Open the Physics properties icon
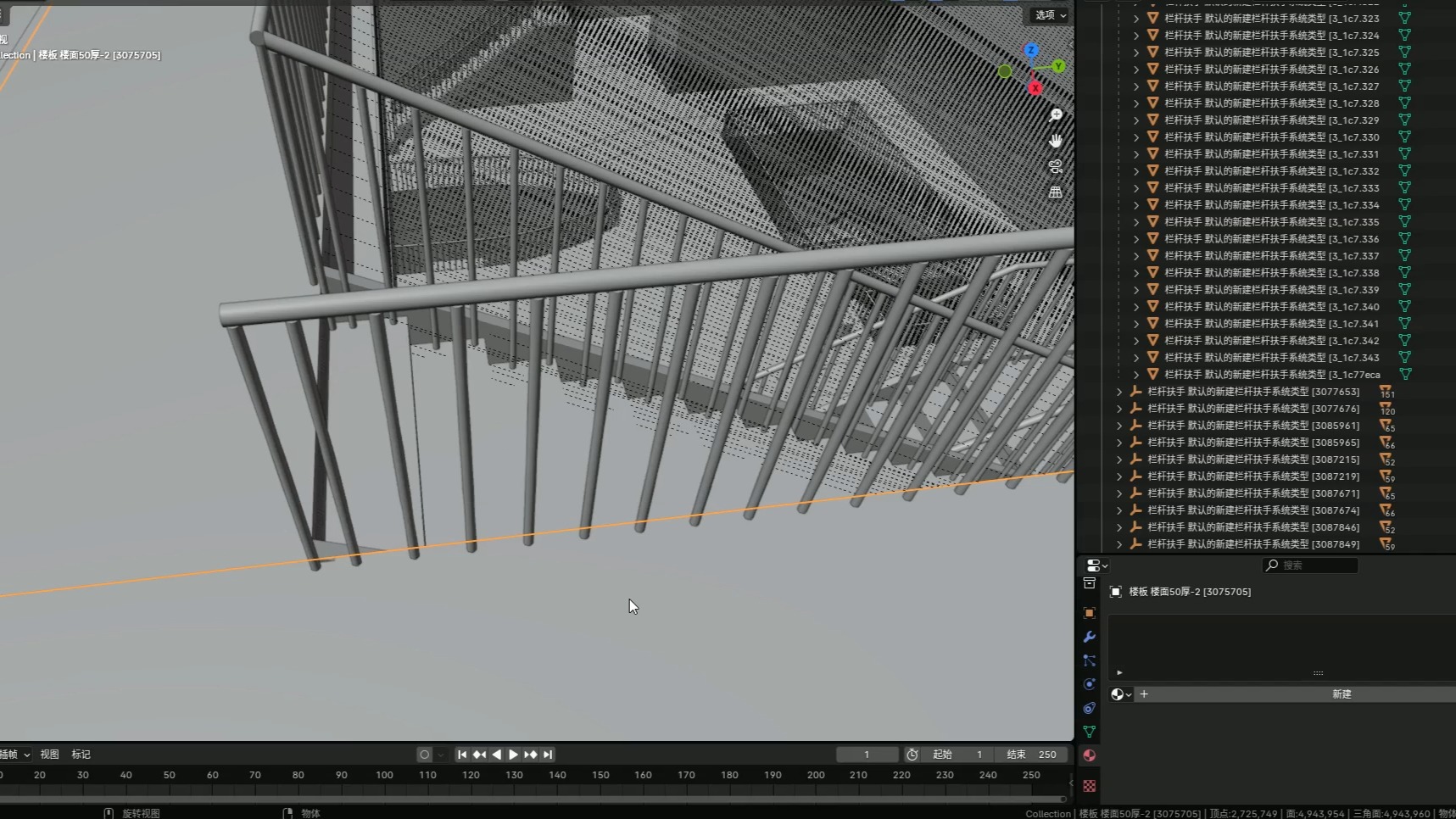The image size is (1456, 819). [x=1091, y=684]
